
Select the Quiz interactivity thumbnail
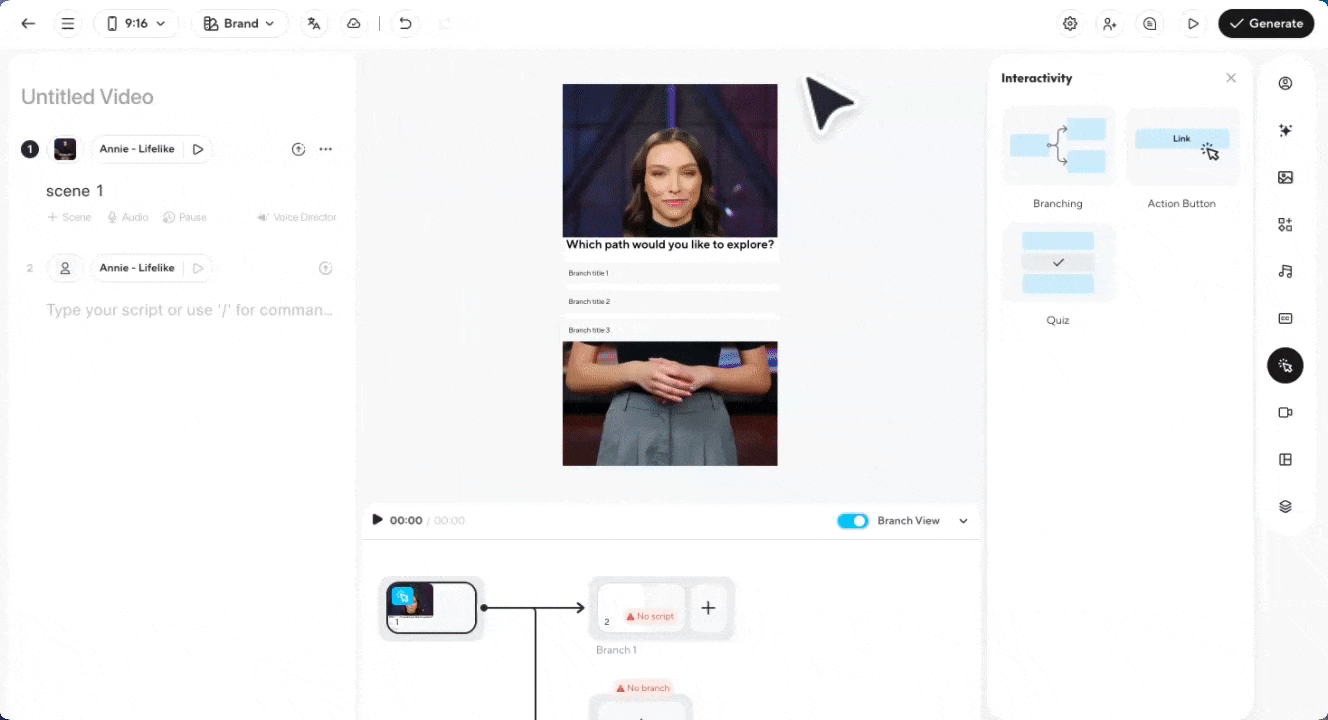(x=1058, y=263)
